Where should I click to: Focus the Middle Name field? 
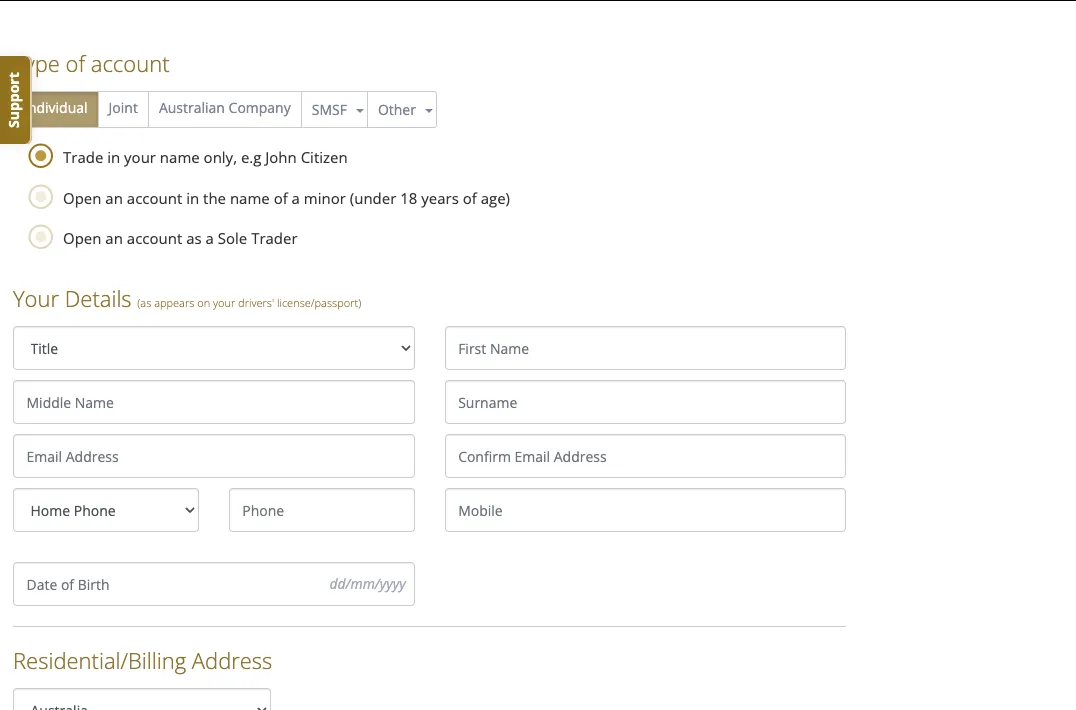[213, 403]
